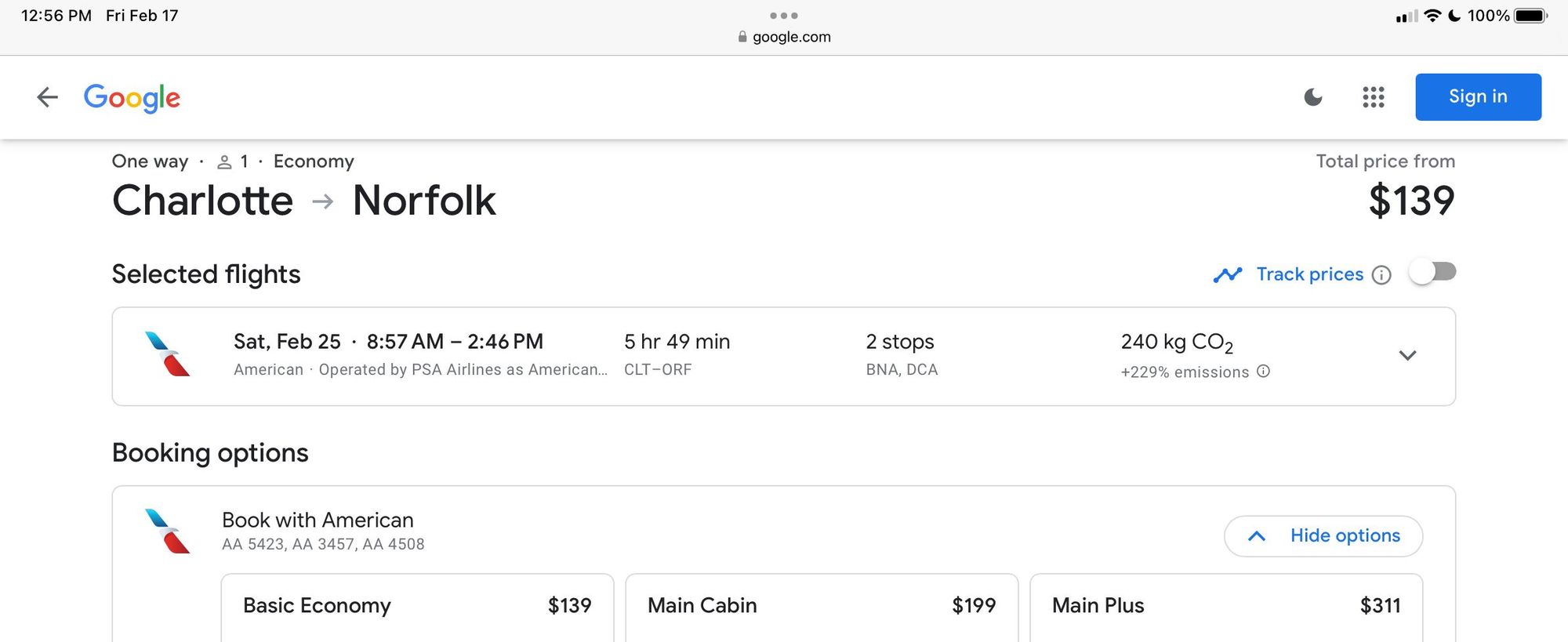Open the Google logo homepage

(x=132, y=97)
